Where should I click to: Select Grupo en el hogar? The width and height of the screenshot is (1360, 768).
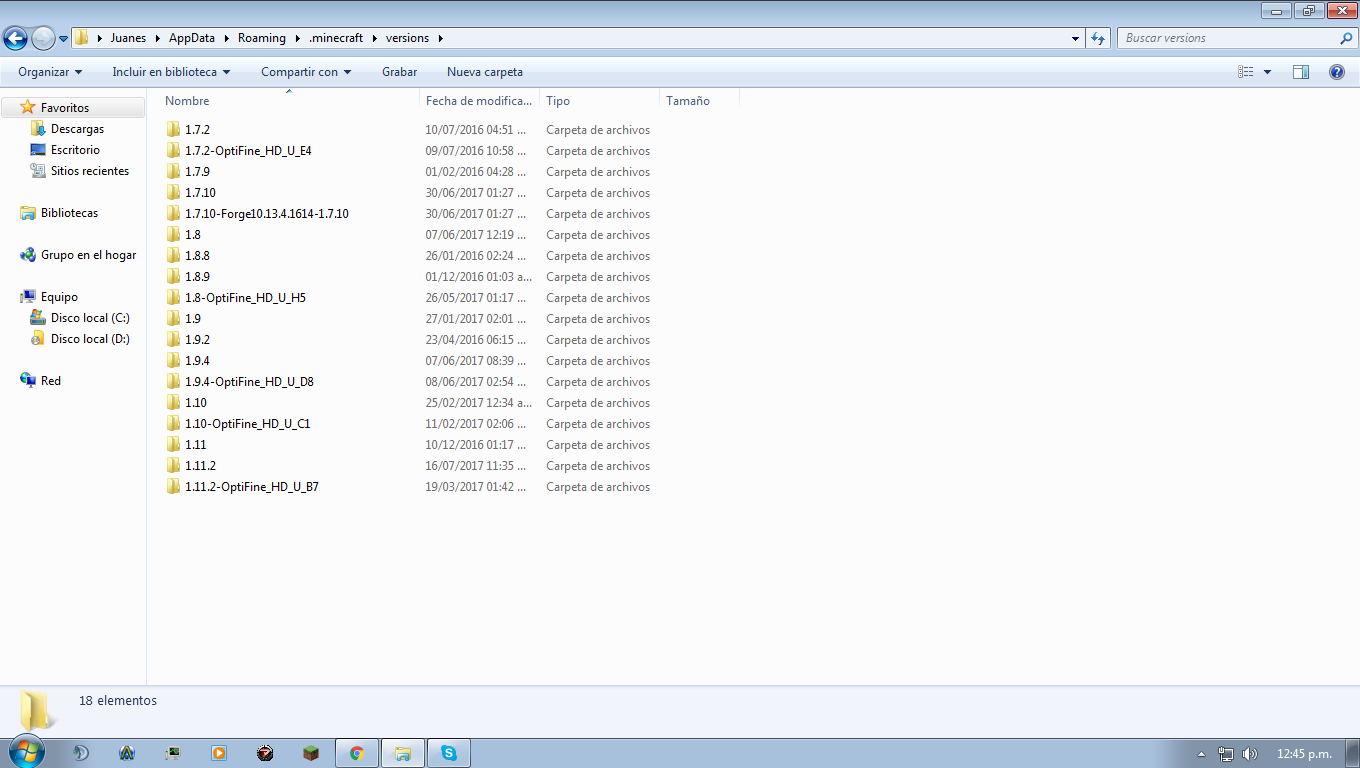tap(88, 255)
